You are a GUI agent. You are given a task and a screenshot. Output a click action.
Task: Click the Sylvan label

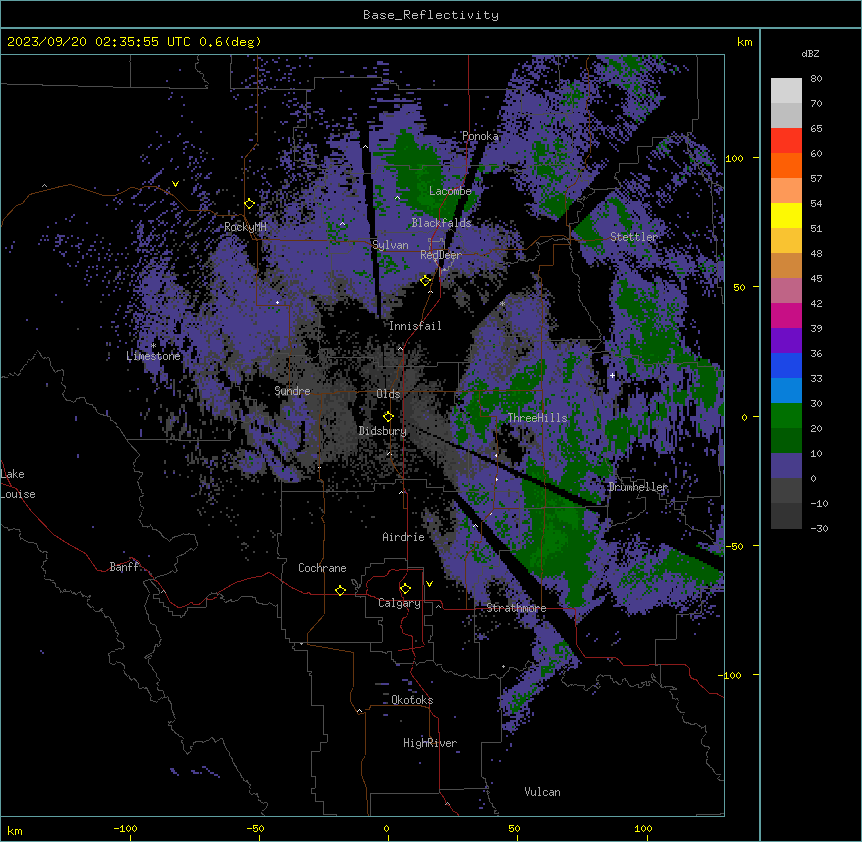click(x=390, y=246)
